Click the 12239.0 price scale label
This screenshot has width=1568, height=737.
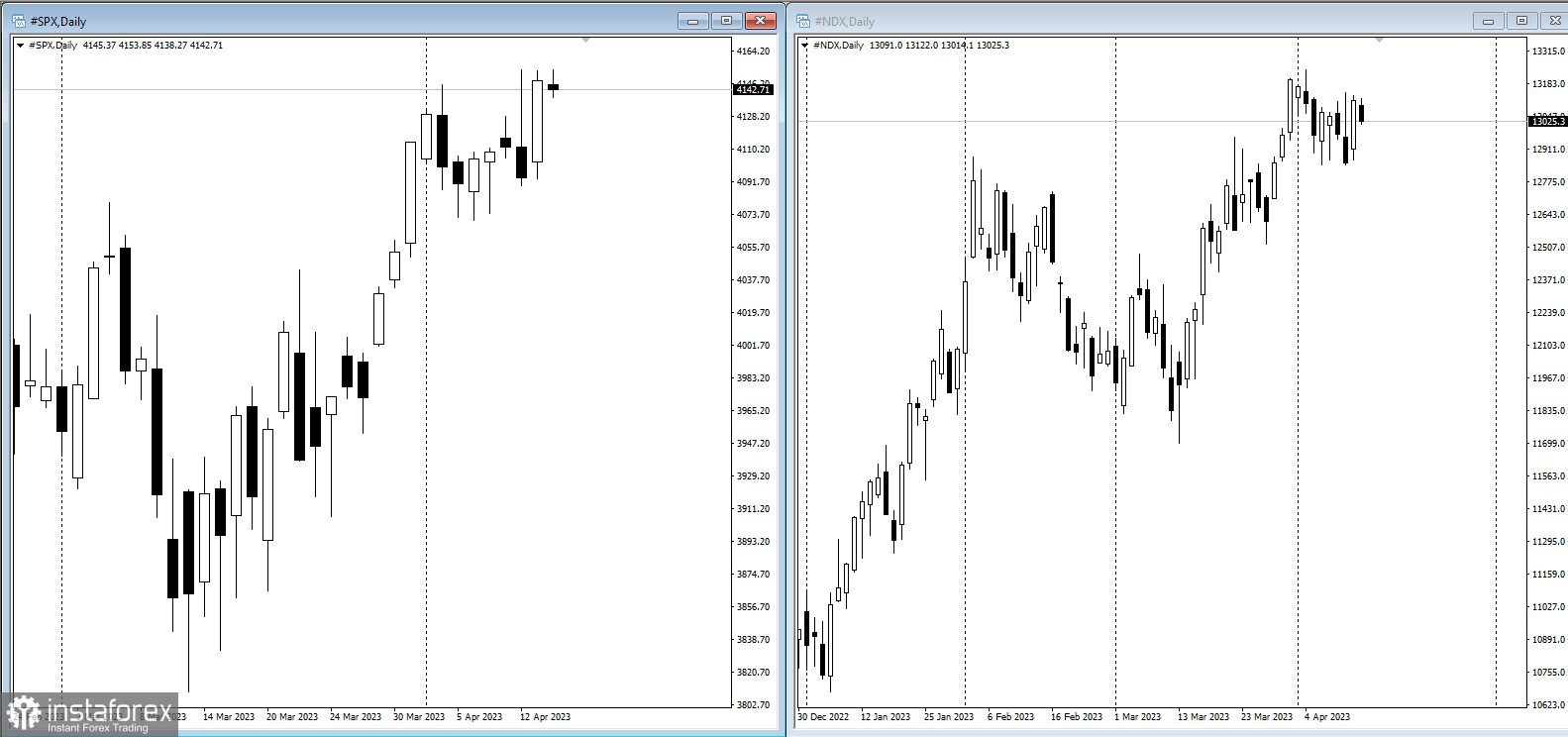click(x=1548, y=313)
